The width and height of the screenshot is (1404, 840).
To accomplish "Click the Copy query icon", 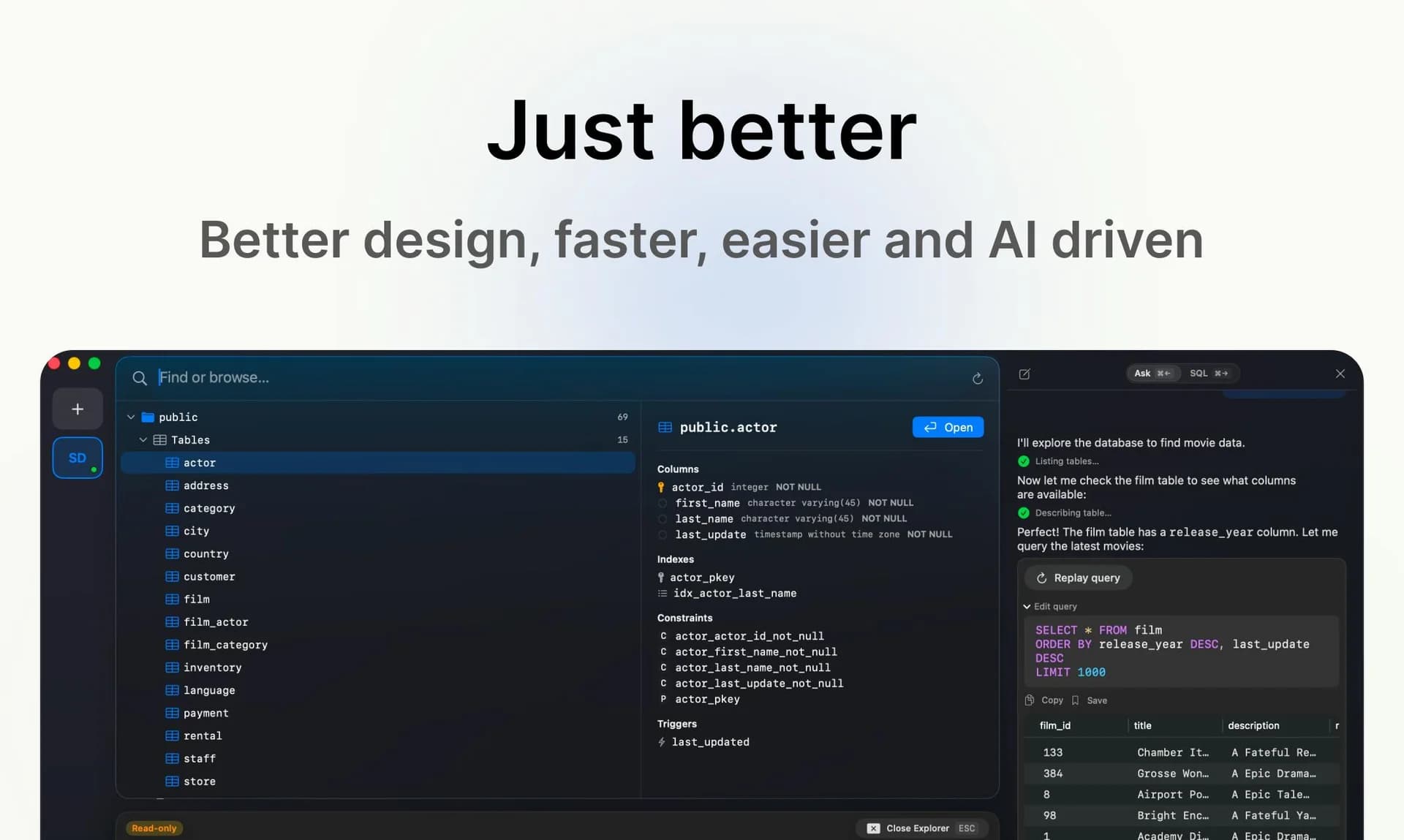I will click(x=1030, y=700).
